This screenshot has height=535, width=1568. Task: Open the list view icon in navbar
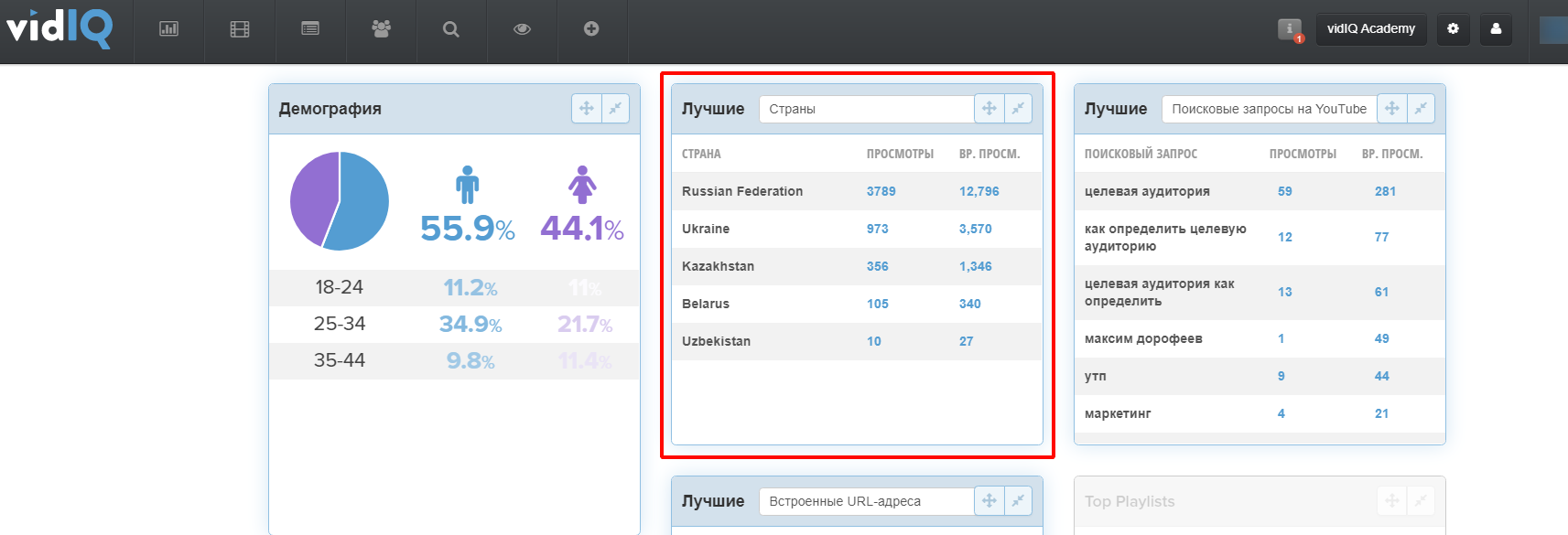pos(310,29)
